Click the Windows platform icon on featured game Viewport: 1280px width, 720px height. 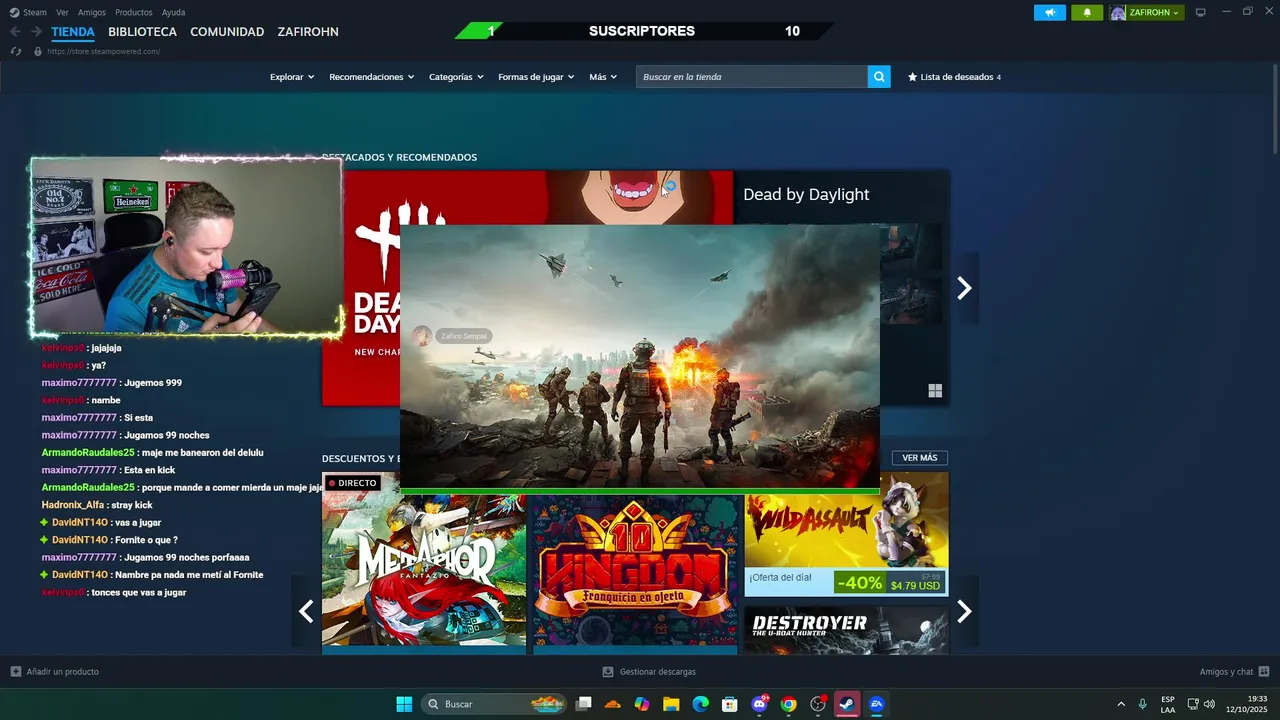[x=935, y=391]
